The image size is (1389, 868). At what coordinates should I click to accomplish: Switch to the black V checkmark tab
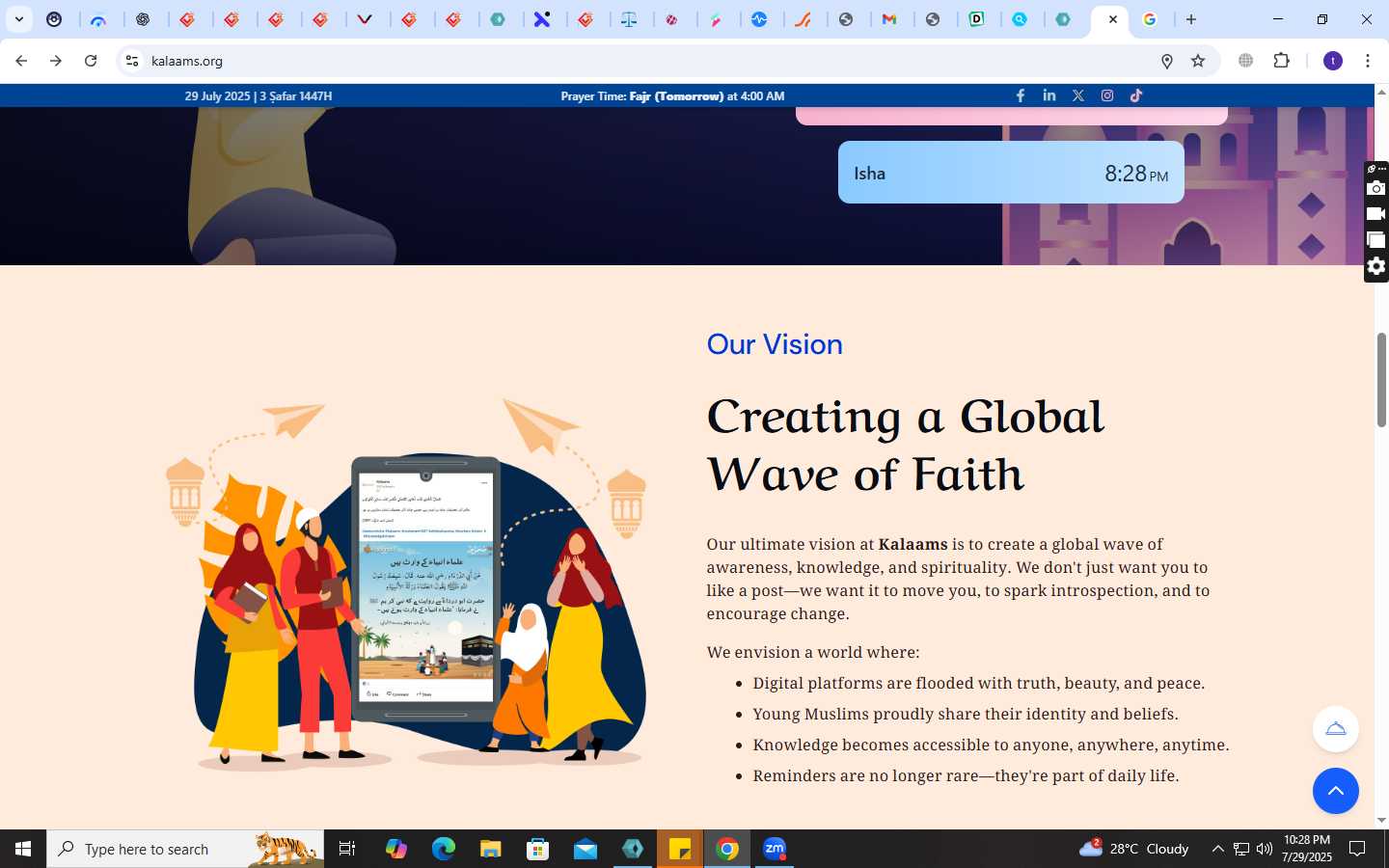click(x=366, y=19)
